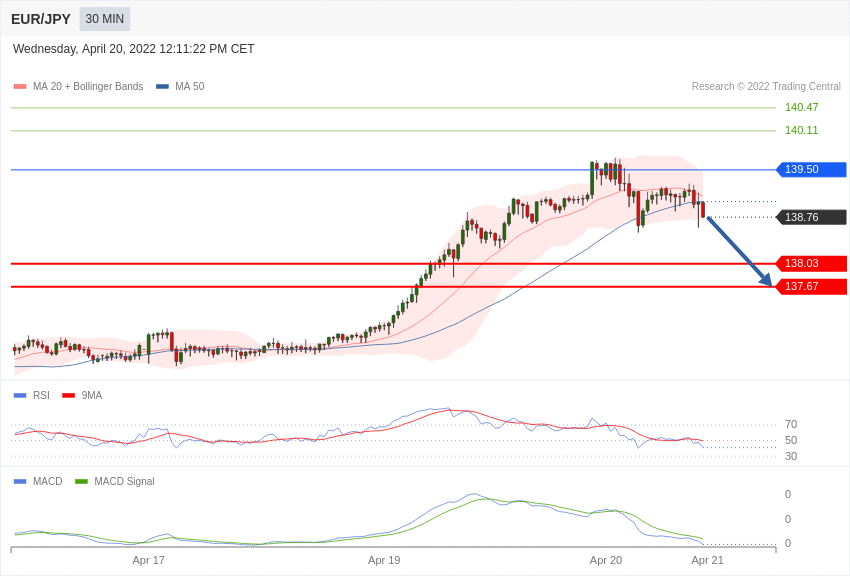The height and width of the screenshot is (576, 850).
Task: Click the red 138.03 support price tag
Action: click(x=812, y=263)
